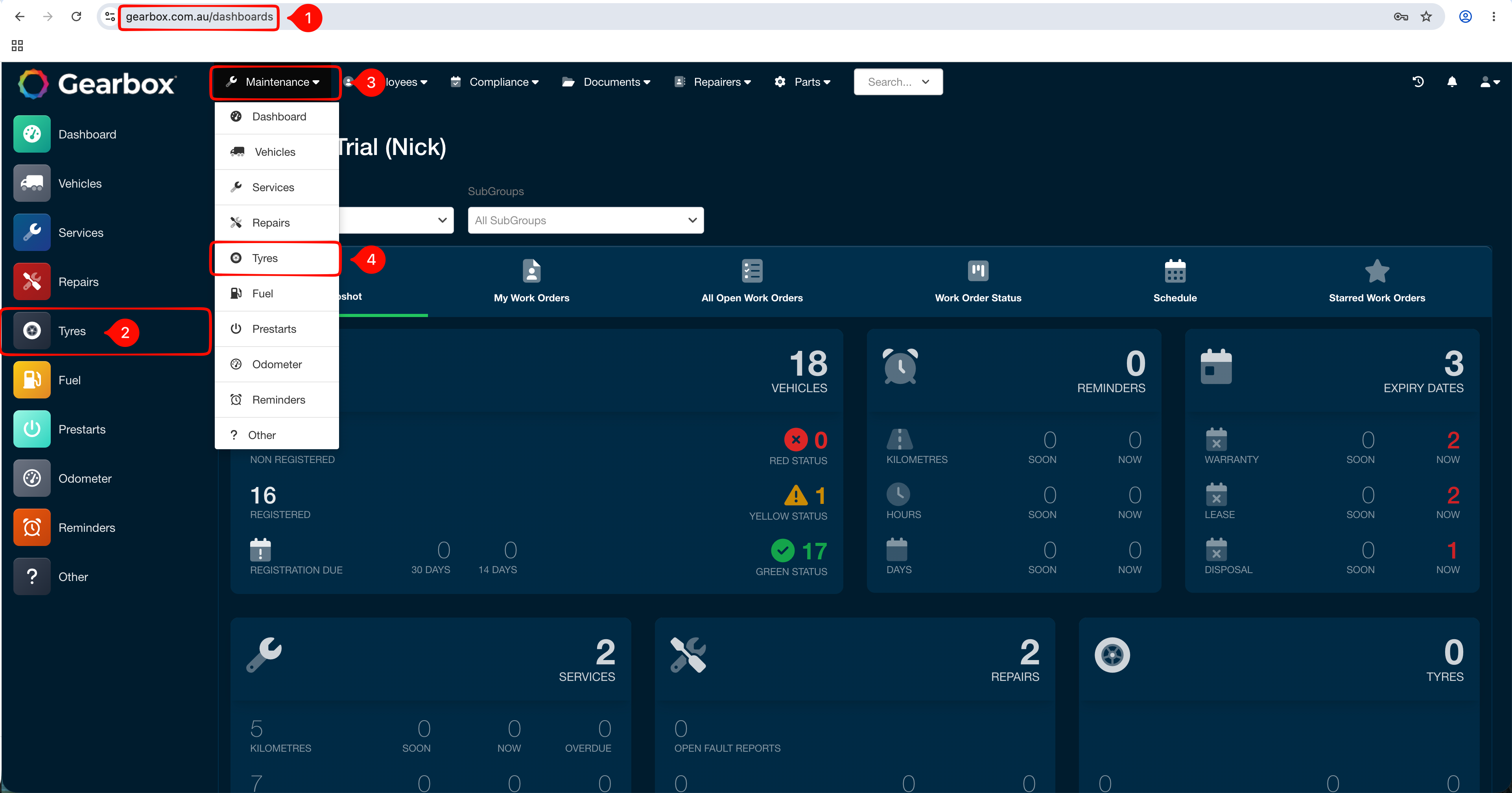The height and width of the screenshot is (793, 1512).
Task: Switch to Work Order Status tab
Action: click(x=978, y=281)
